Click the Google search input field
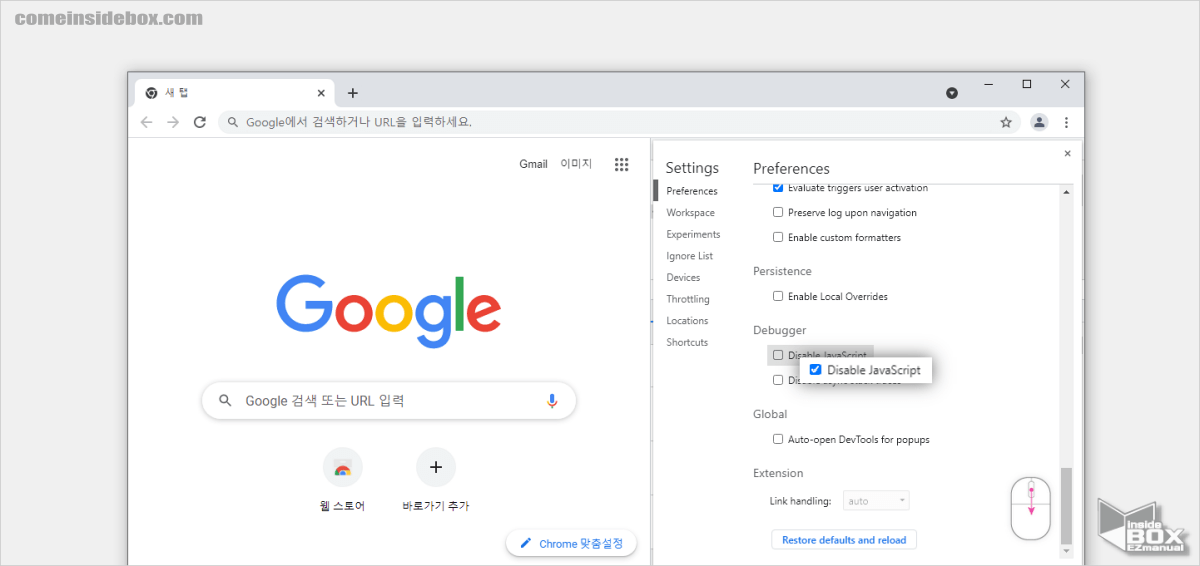1200x566 pixels. coord(389,401)
